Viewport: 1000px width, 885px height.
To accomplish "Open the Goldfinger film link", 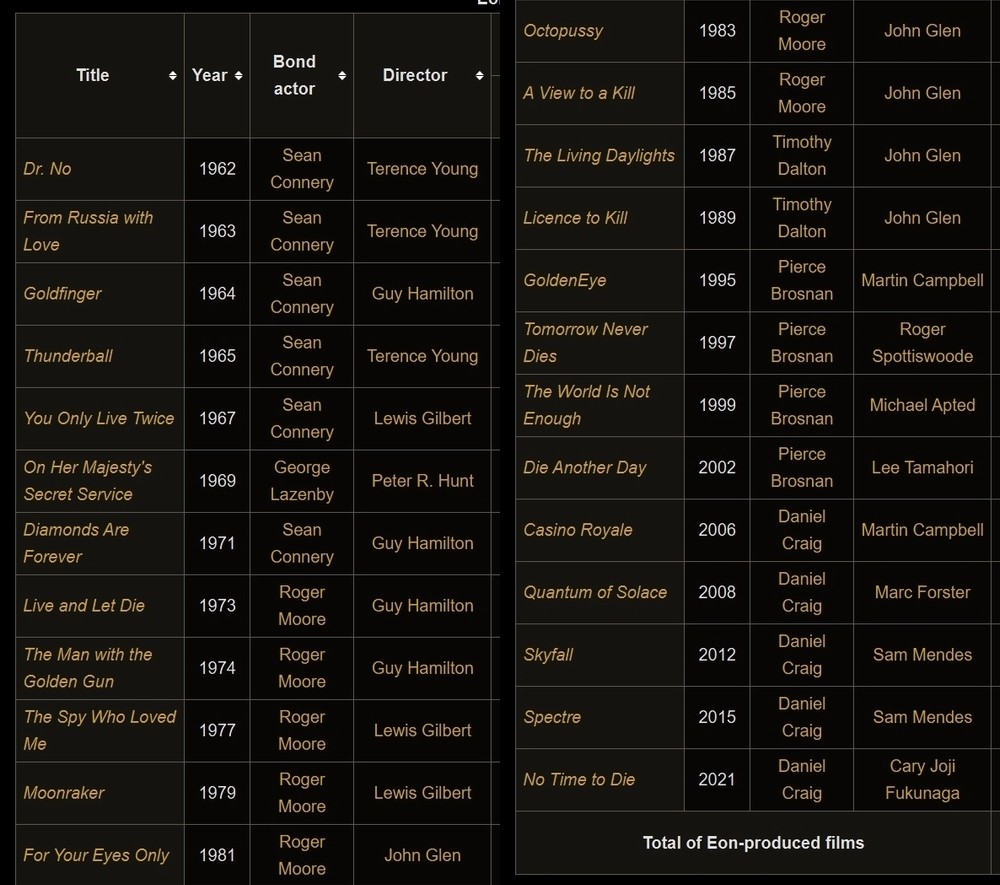I will 62,293.
